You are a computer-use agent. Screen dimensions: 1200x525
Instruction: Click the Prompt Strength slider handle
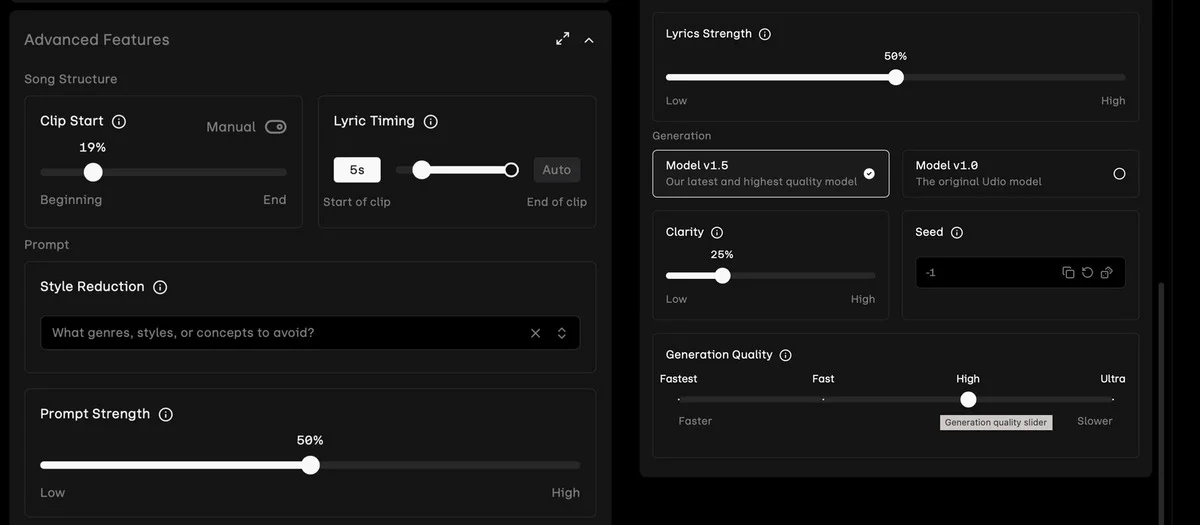(310, 465)
